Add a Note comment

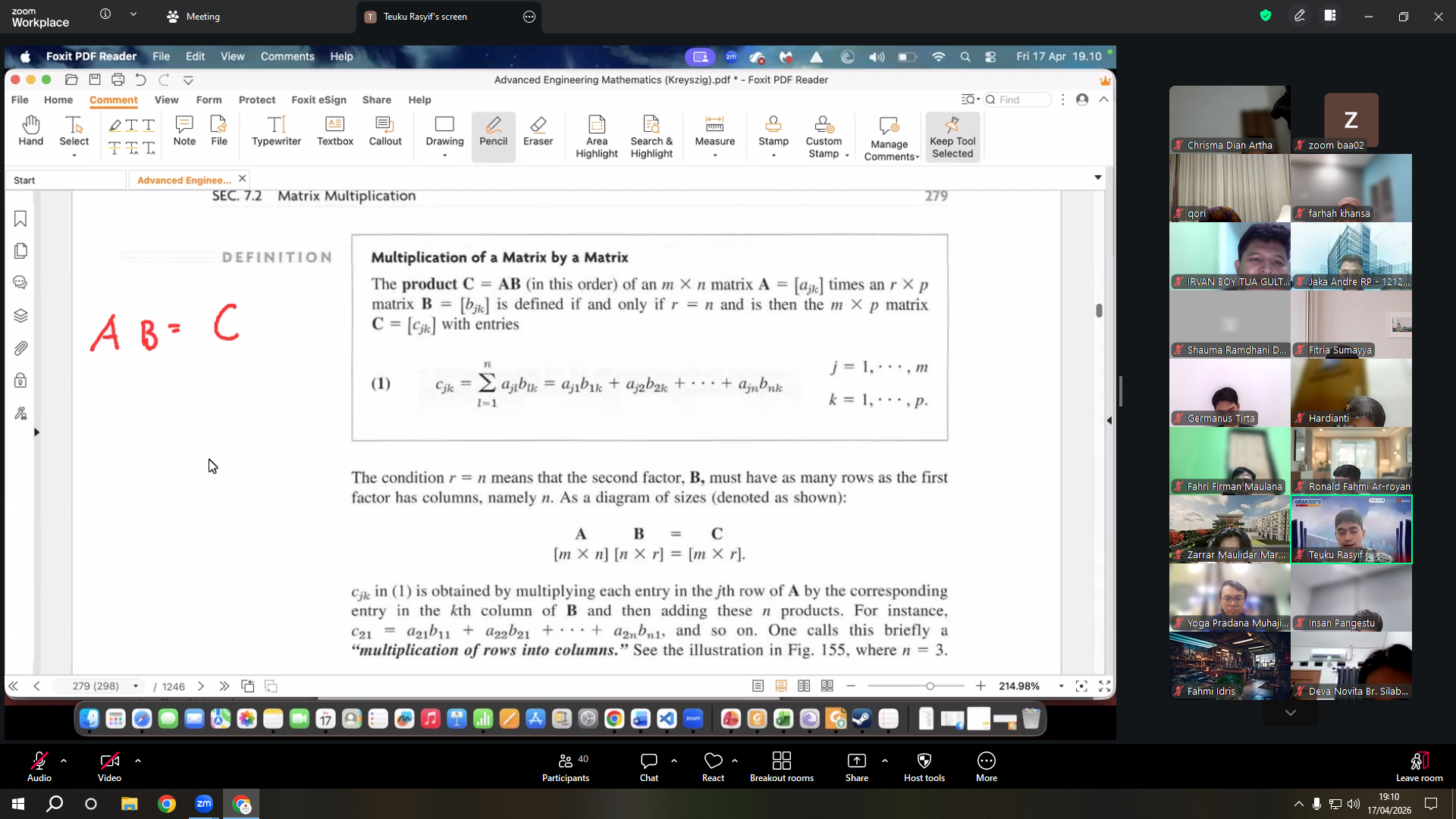tap(184, 130)
